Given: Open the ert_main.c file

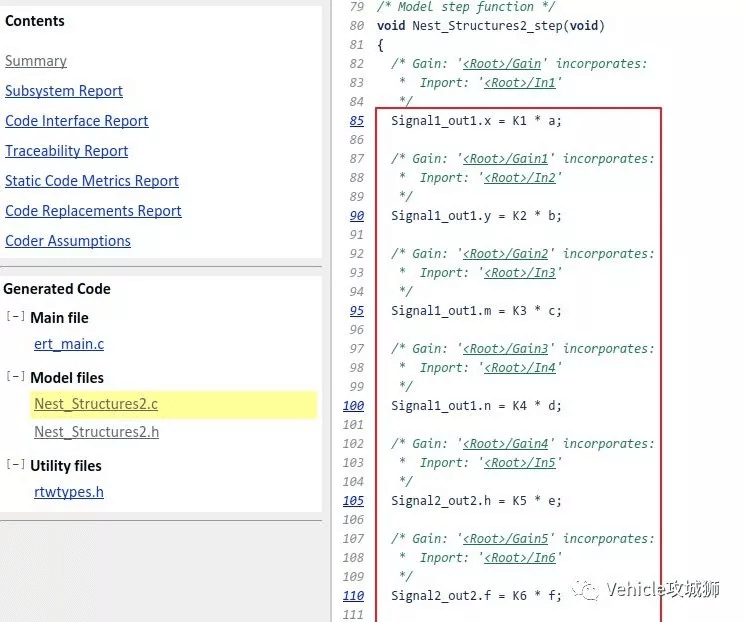Looking at the screenshot, I should coord(69,343).
